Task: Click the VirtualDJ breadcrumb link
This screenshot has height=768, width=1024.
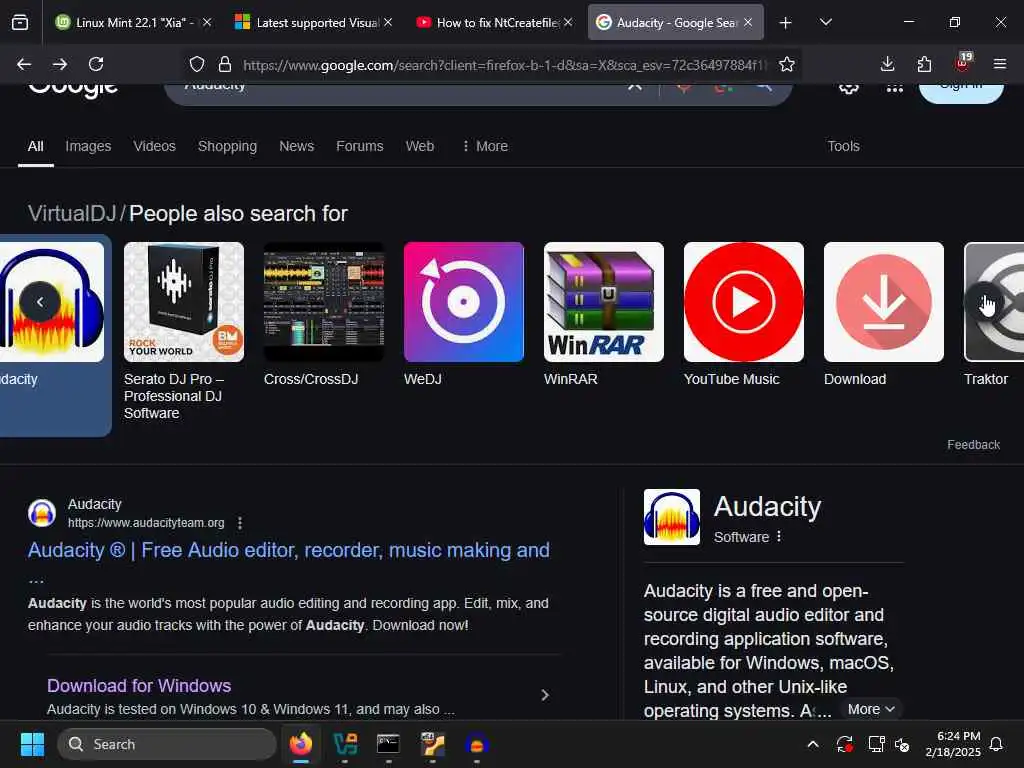Action: tap(72, 214)
